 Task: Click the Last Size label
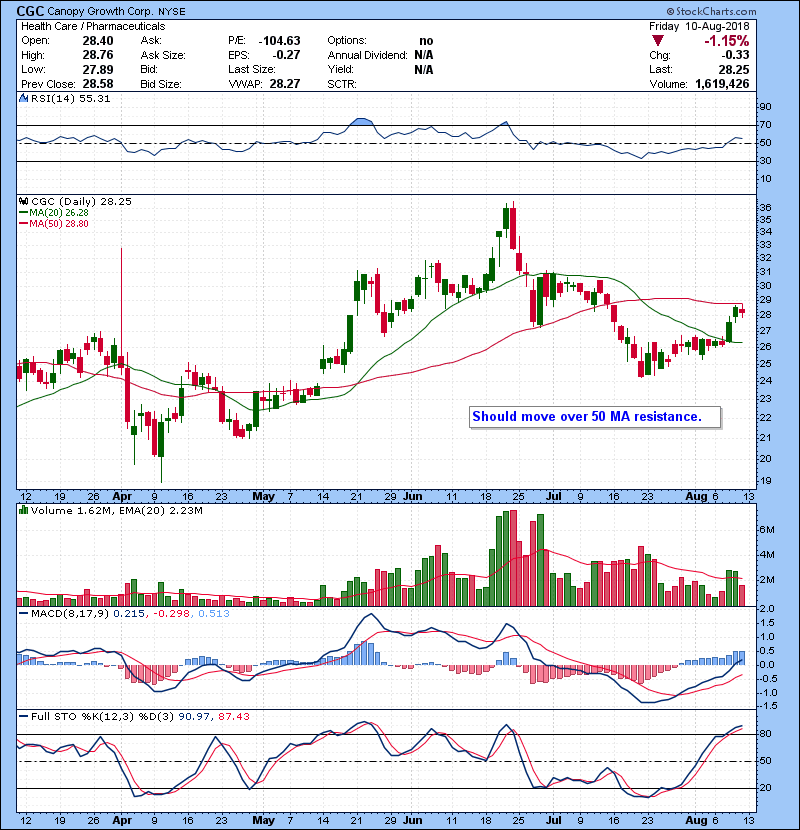point(251,69)
